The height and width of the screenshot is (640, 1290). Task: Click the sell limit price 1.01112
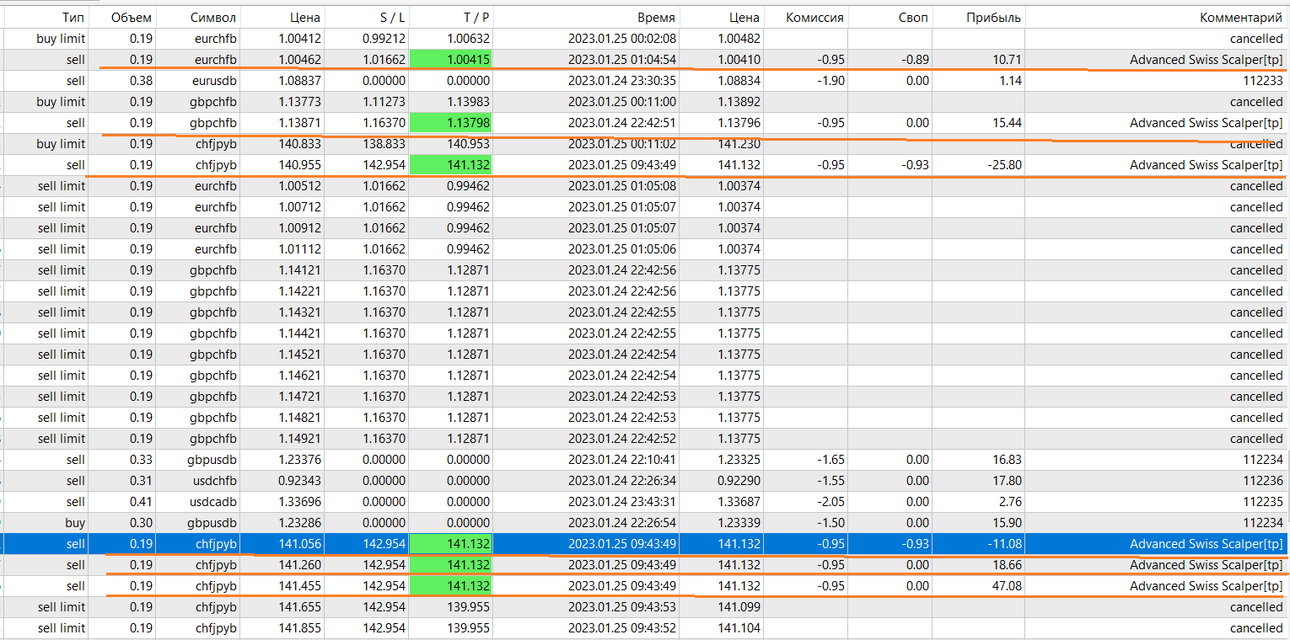pos(298,249)
